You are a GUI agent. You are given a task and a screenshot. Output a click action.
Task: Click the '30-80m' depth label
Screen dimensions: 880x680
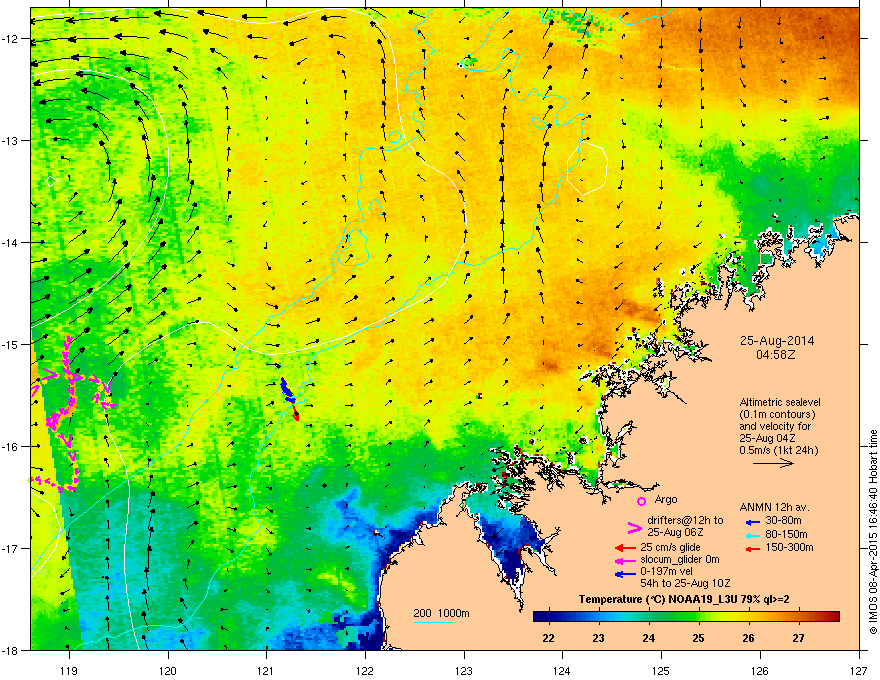point(783,521)
